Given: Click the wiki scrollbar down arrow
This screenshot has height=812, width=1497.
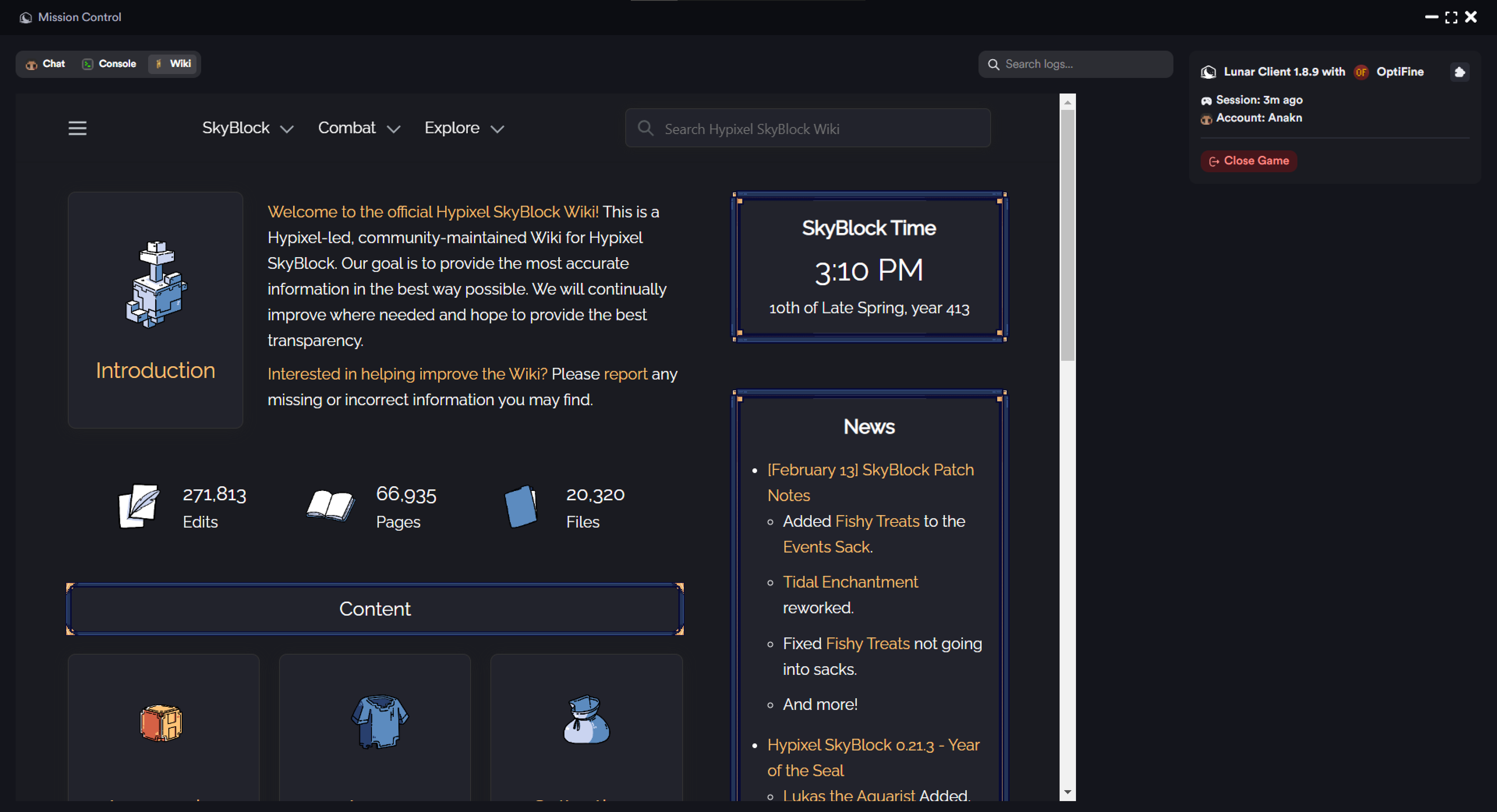Looking at the screenshot, I should click(1067, 792).
